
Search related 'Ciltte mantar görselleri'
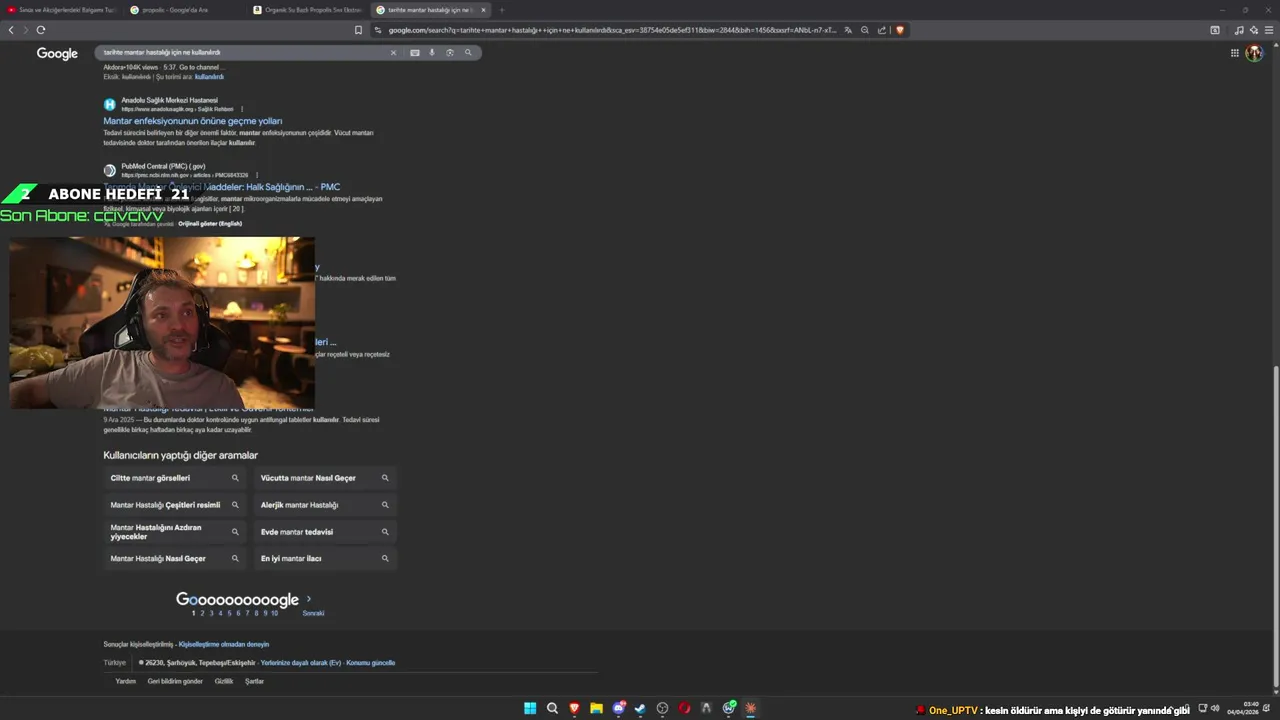tap(175, 478)
